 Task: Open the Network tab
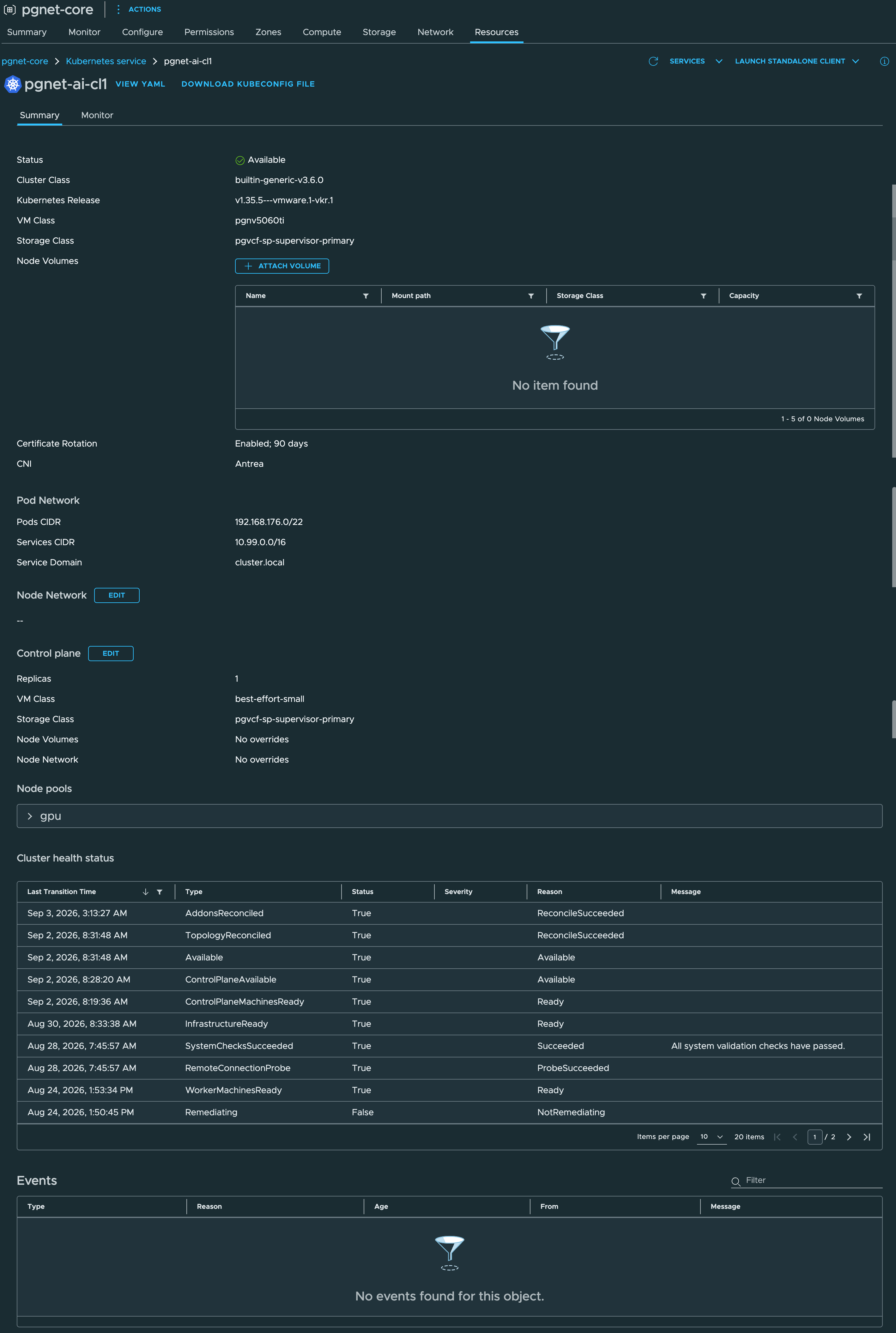point(435,32)
